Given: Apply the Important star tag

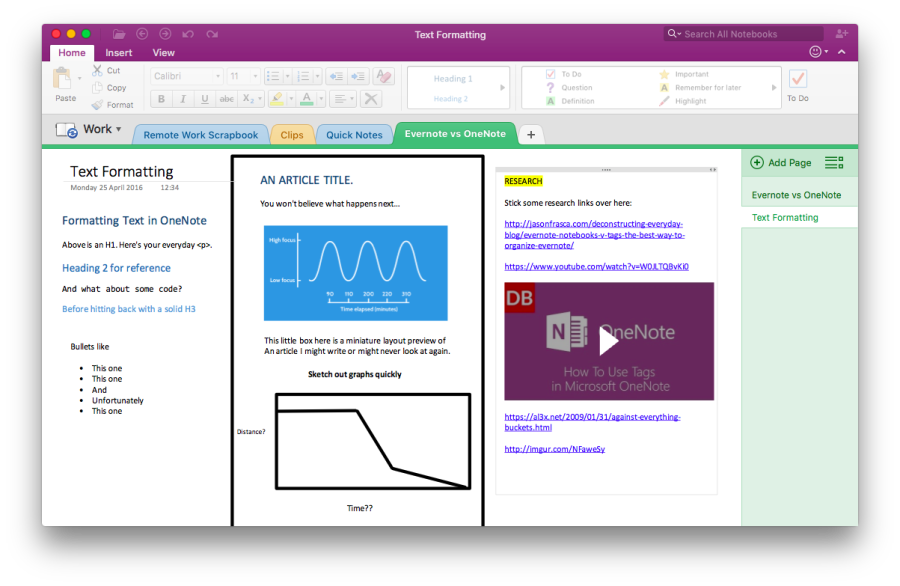Looking at the screenshot, I should [684, 74].
